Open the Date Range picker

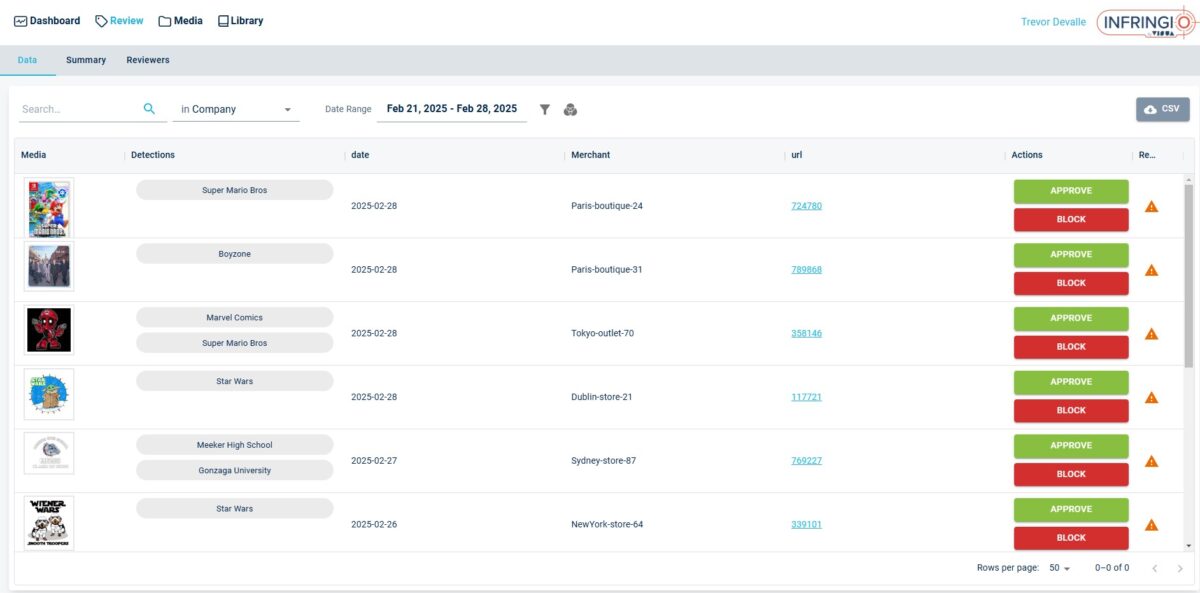click(x=452, y=109)
